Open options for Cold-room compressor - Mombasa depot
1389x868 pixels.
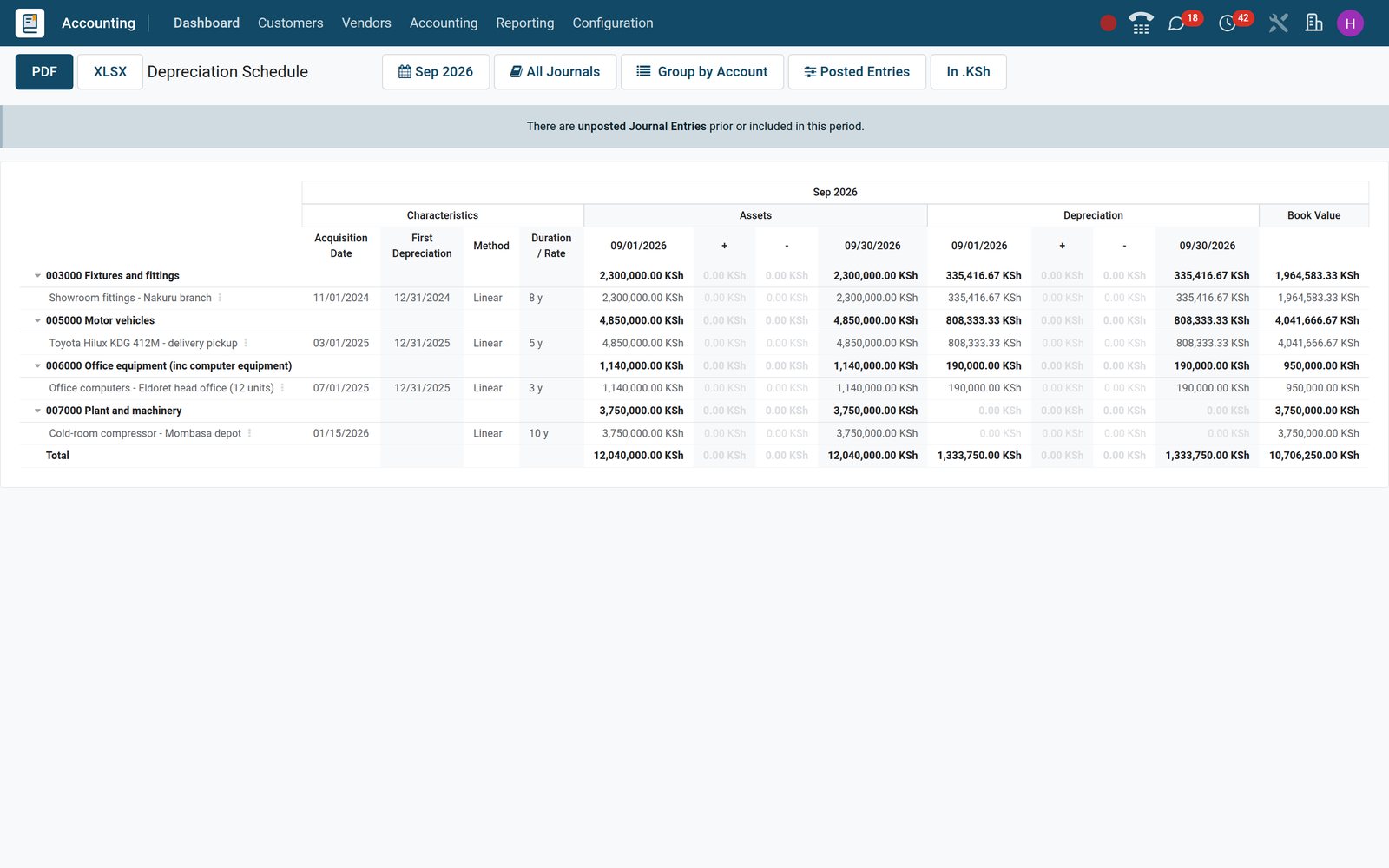coord(249,433)
